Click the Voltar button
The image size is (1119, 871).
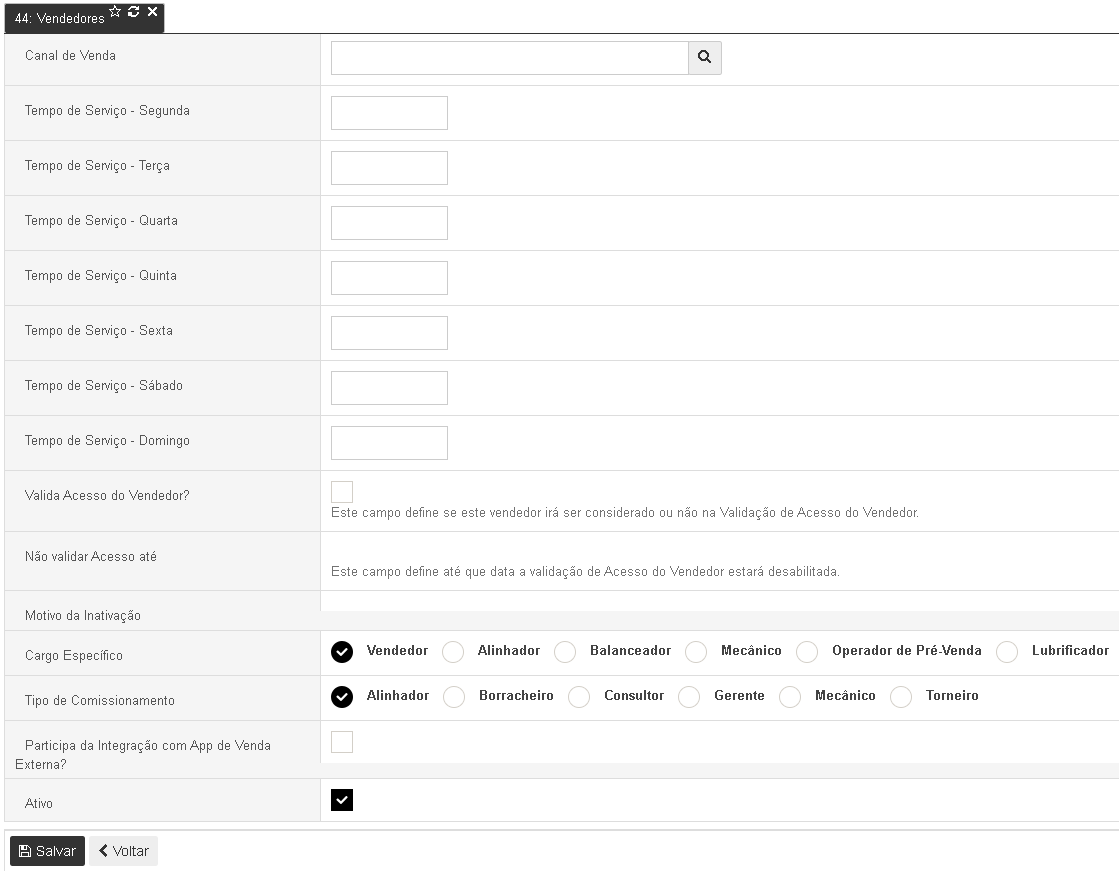click(123, 851)
